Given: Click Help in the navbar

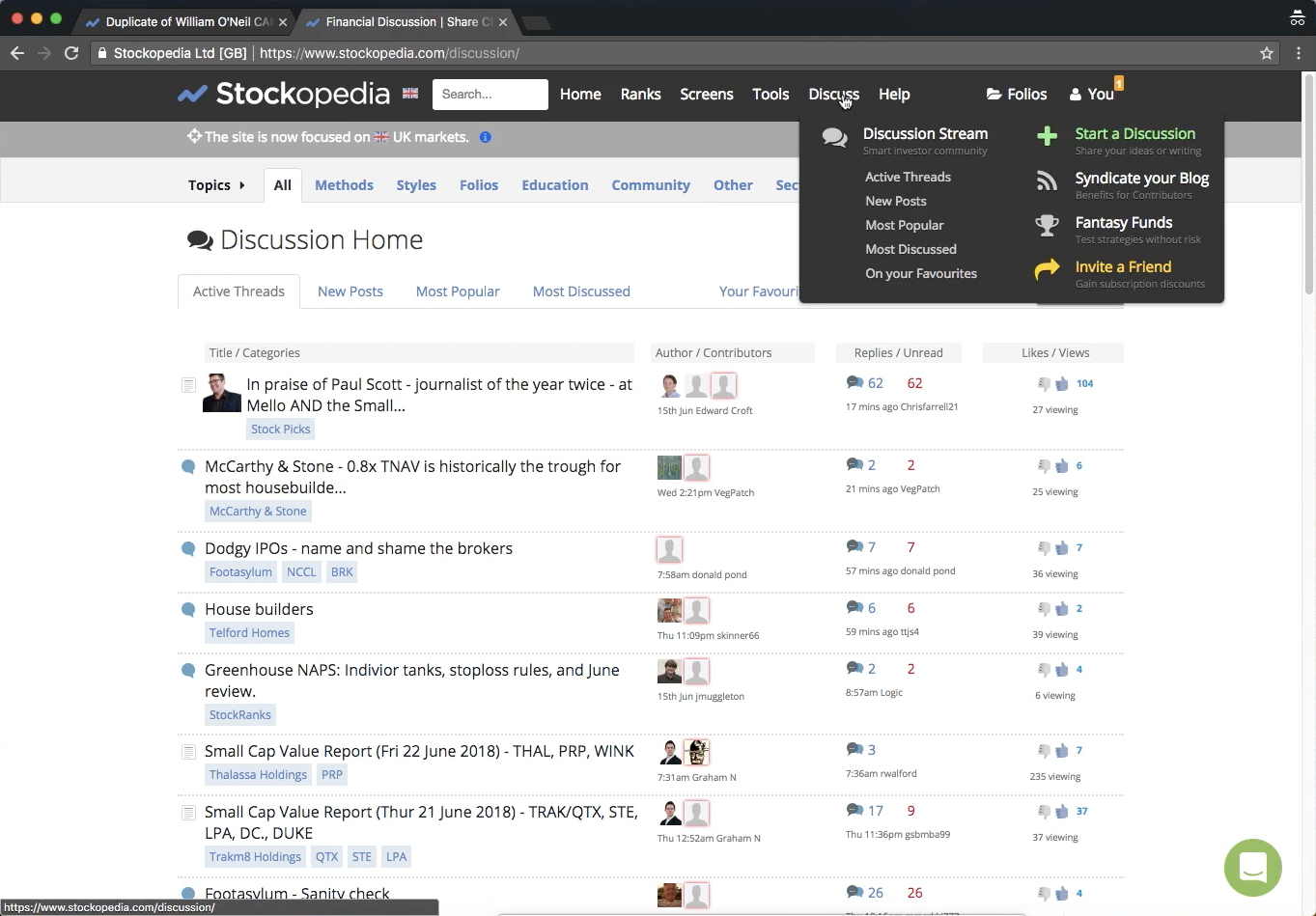Looking at the screenshot, I should tap(894, 94).
